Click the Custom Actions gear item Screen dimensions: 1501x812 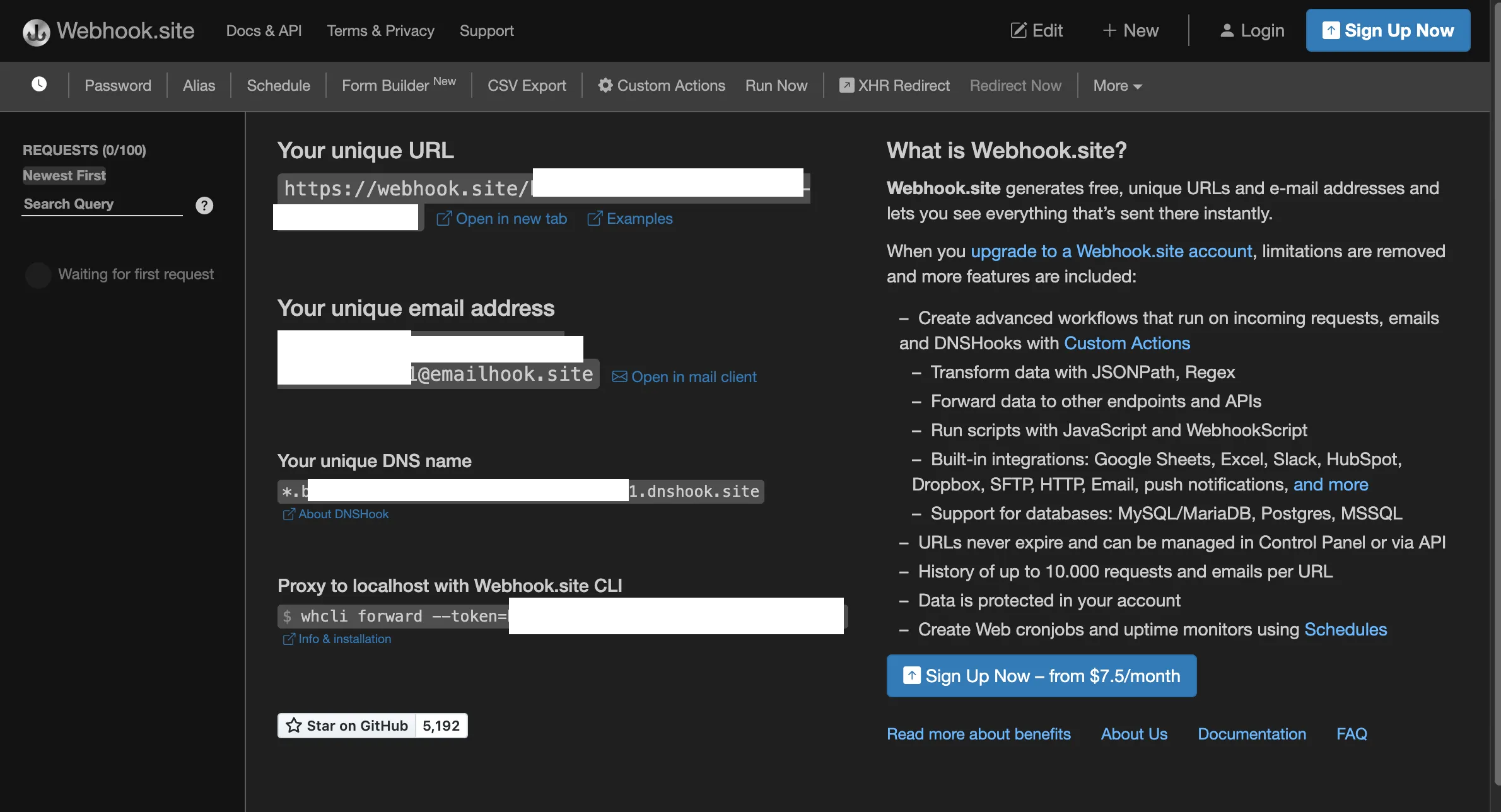pos(662,85)
